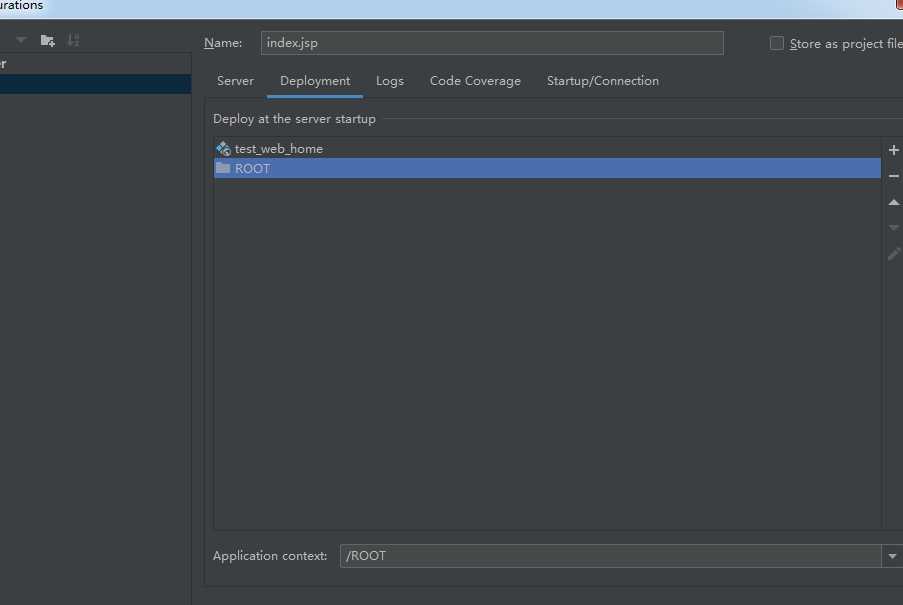Click the Application context /ROOT field

coord(610,556)
